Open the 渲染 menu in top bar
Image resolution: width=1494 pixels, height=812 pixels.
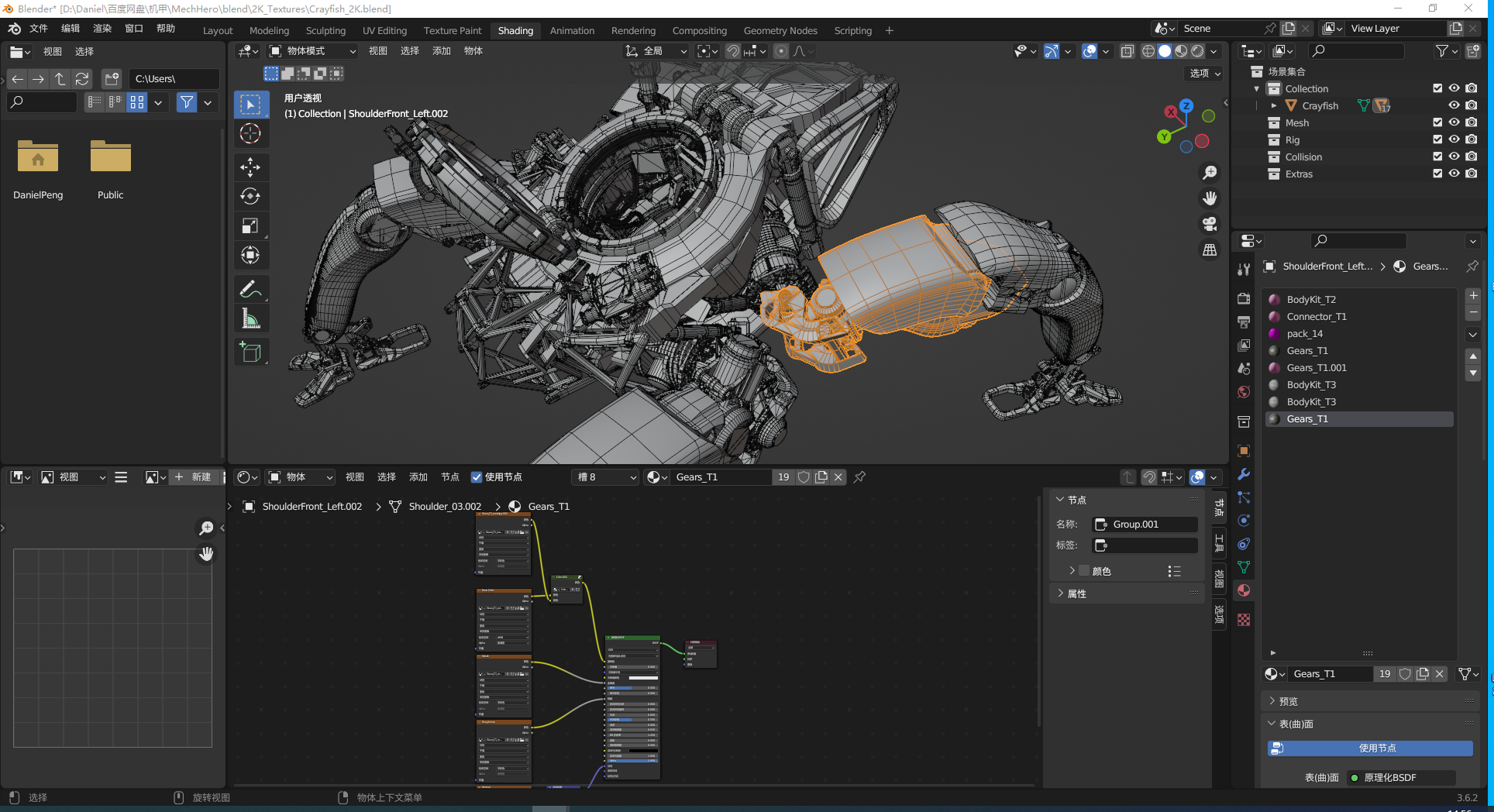[102, 29]
